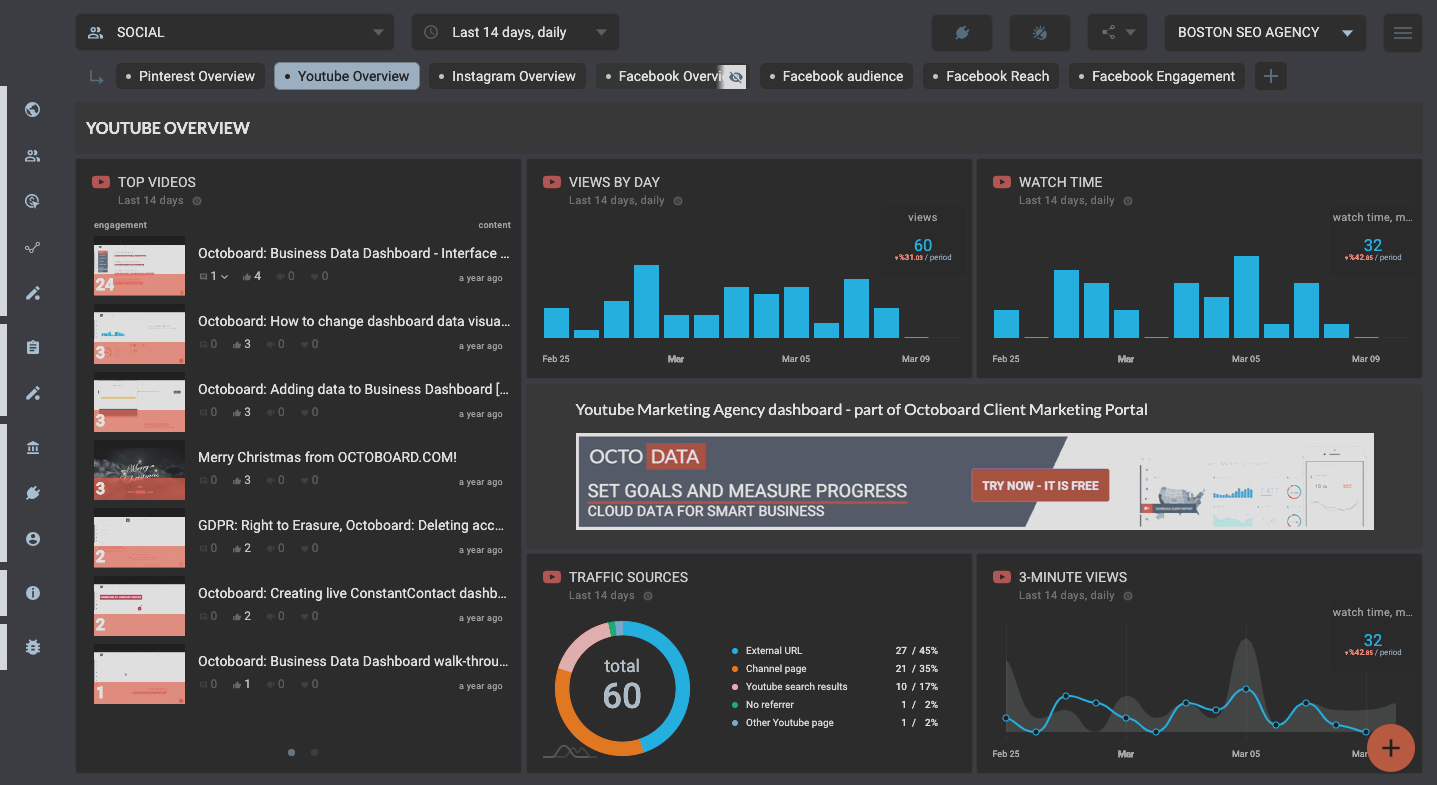Screen dimensions: 1437x785
Task: Click the YouTube logo in Views By Day header
Action: (552, 182)
